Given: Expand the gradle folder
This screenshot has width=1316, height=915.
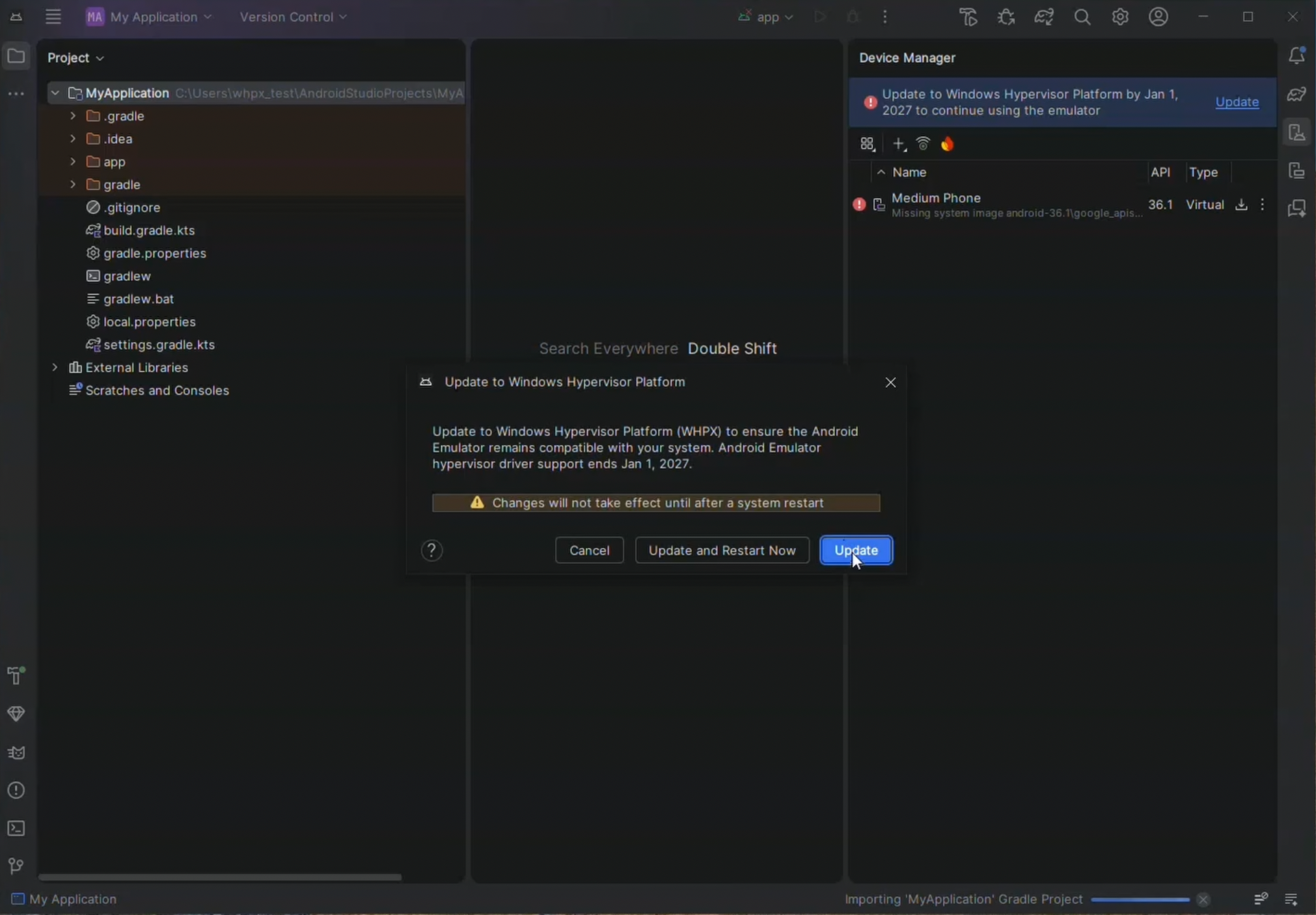Looking at the screenshot, I should [x=73, y=184].
